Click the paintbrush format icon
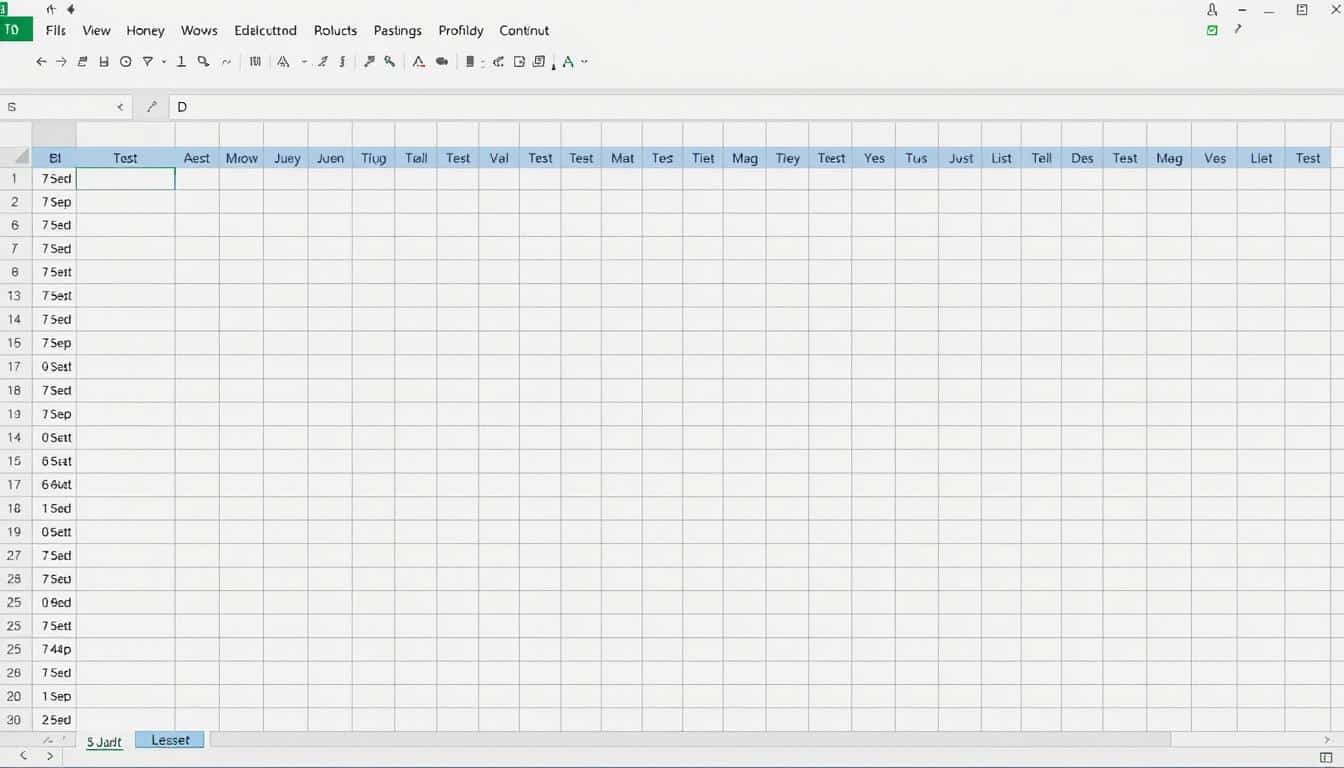Viewport: 1344px width, 768px height. tap(369, 62)
